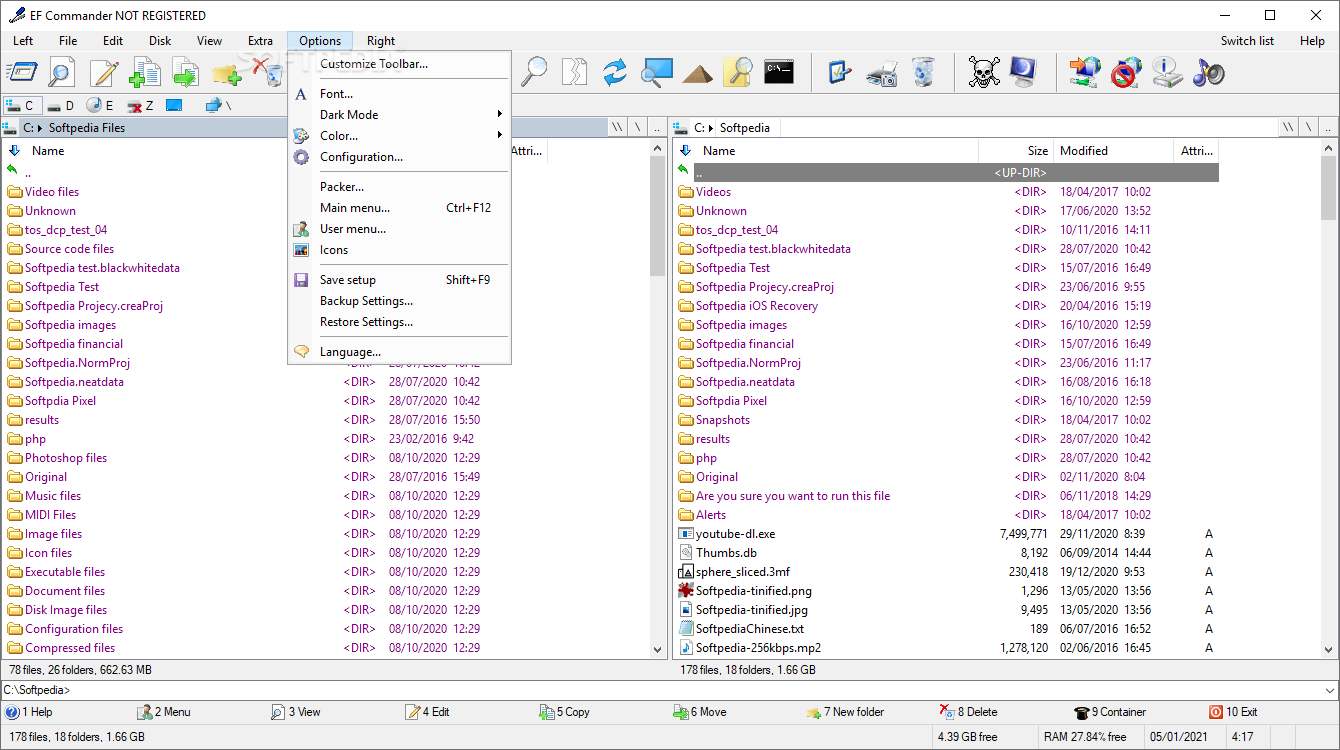Click the first toolbar window icon
1340x750 pixels.
point(22,72)
